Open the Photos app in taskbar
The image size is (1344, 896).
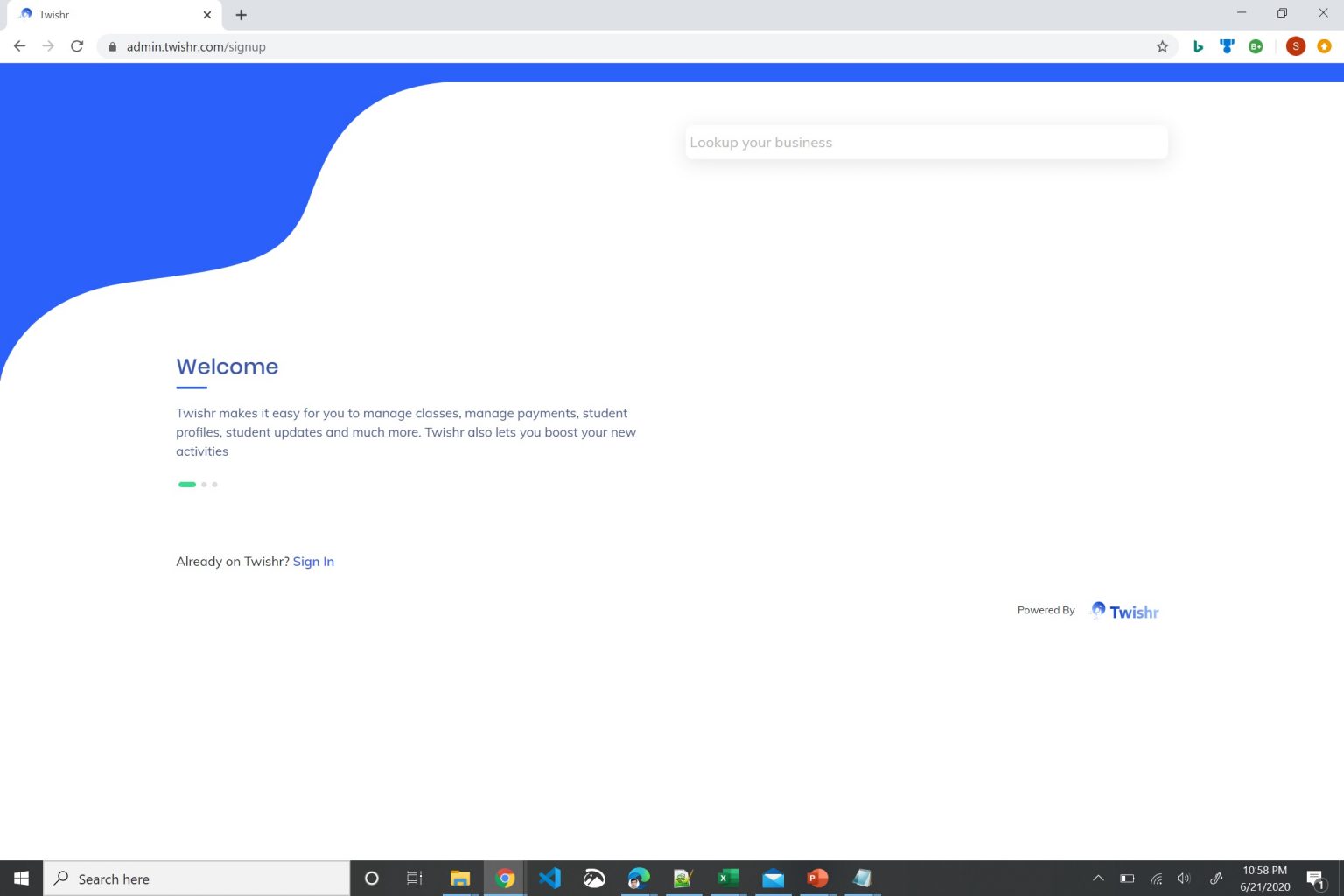(x=594, y=878)
